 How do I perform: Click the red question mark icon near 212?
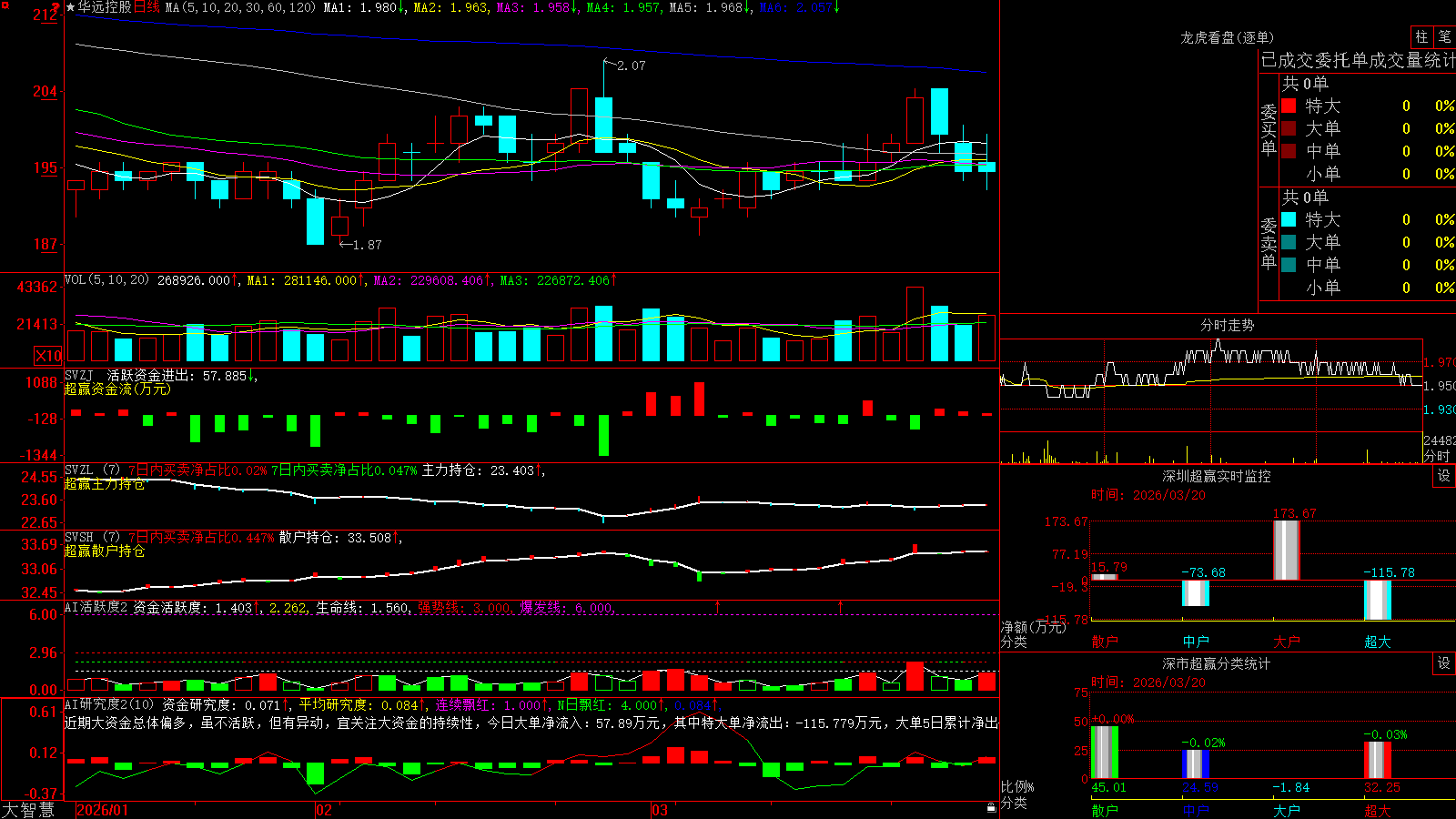pyautogui.click(x=56, y=6)
